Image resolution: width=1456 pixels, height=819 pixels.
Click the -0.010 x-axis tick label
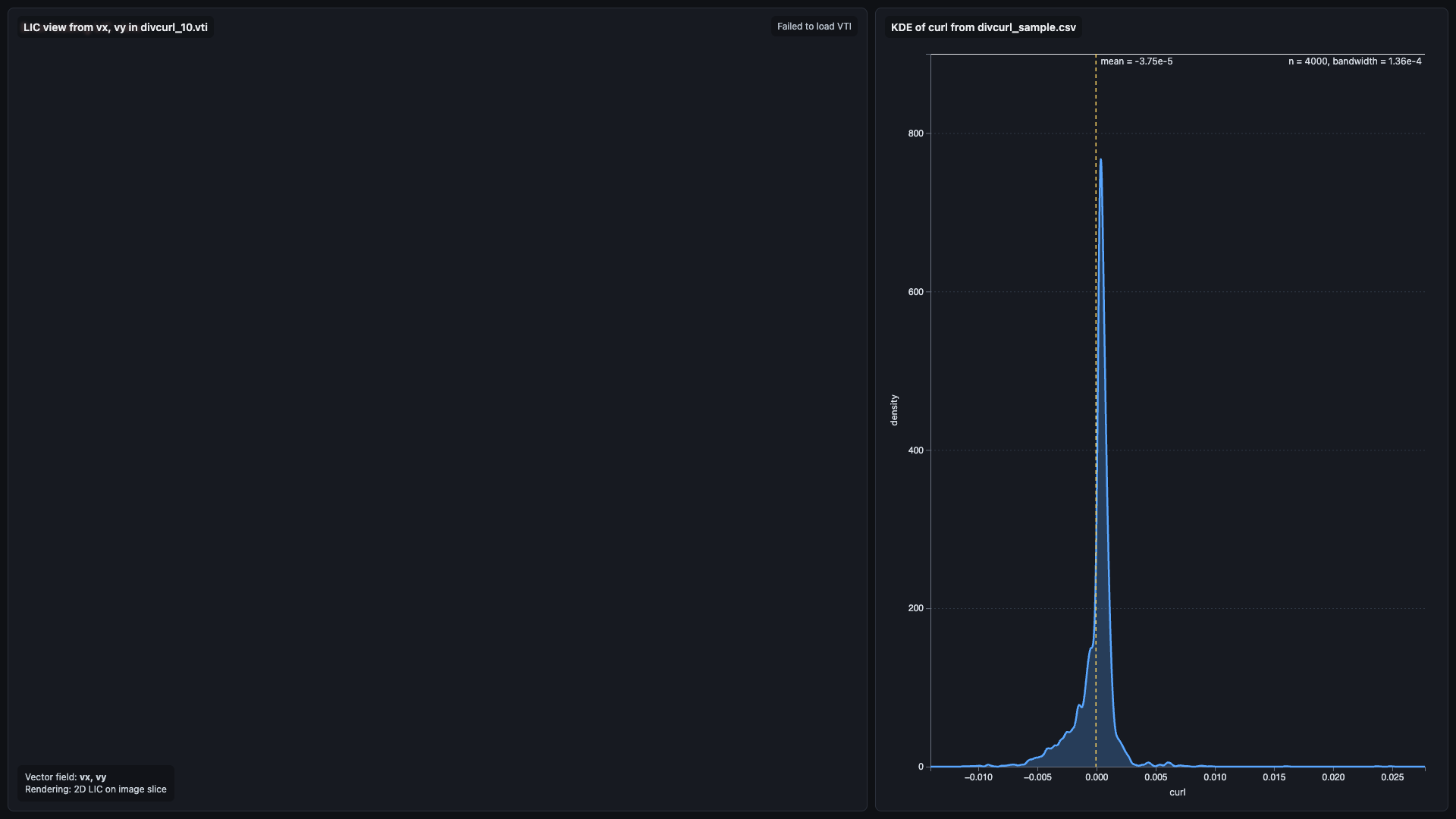(x=978, y=777)
